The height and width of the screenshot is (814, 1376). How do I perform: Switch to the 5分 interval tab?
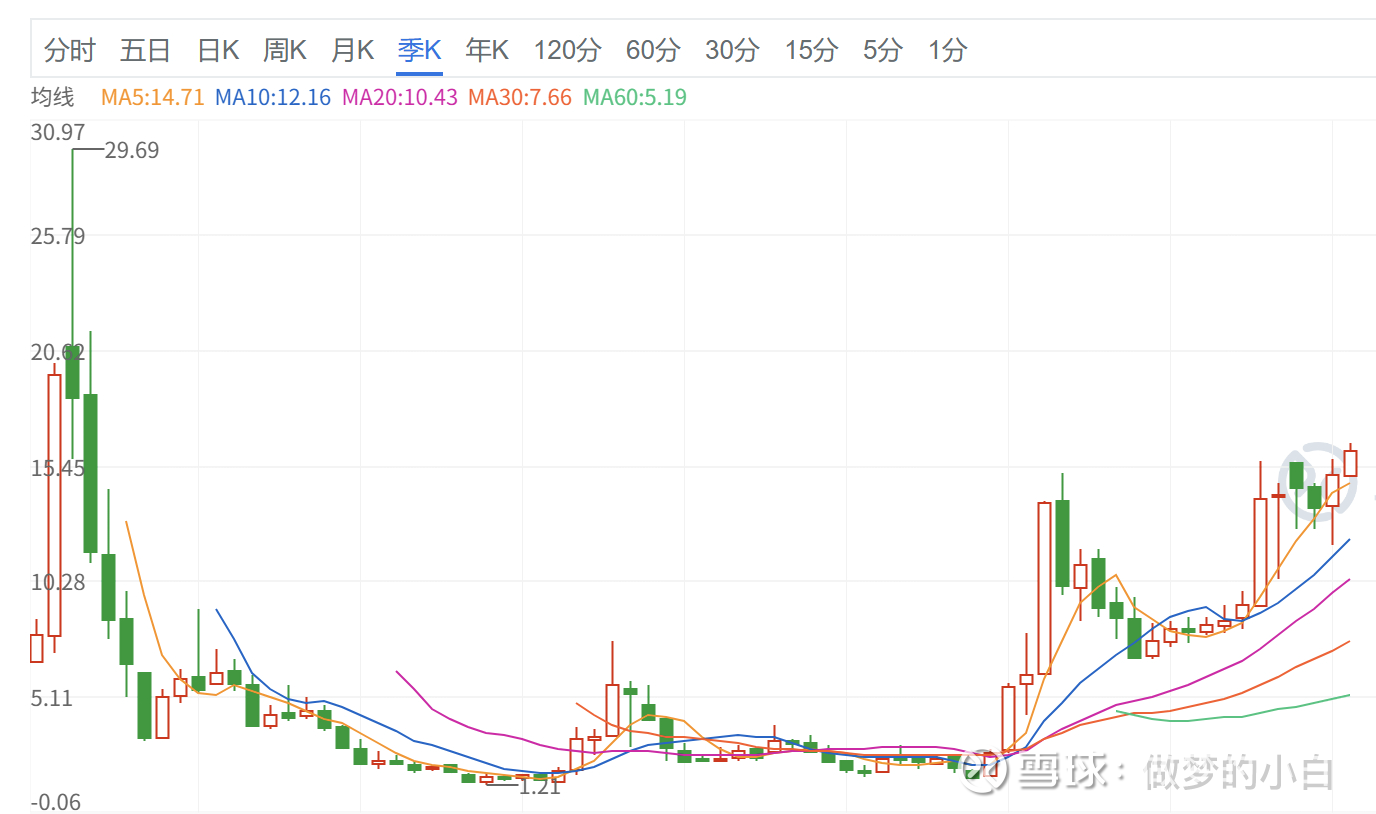pos(883,49)
